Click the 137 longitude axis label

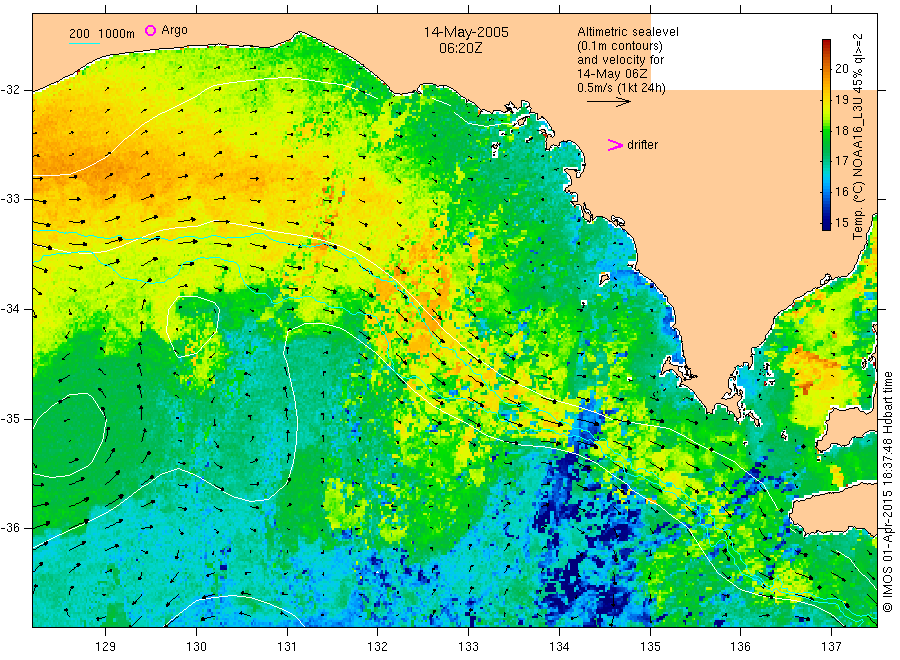tap(831, 647)
